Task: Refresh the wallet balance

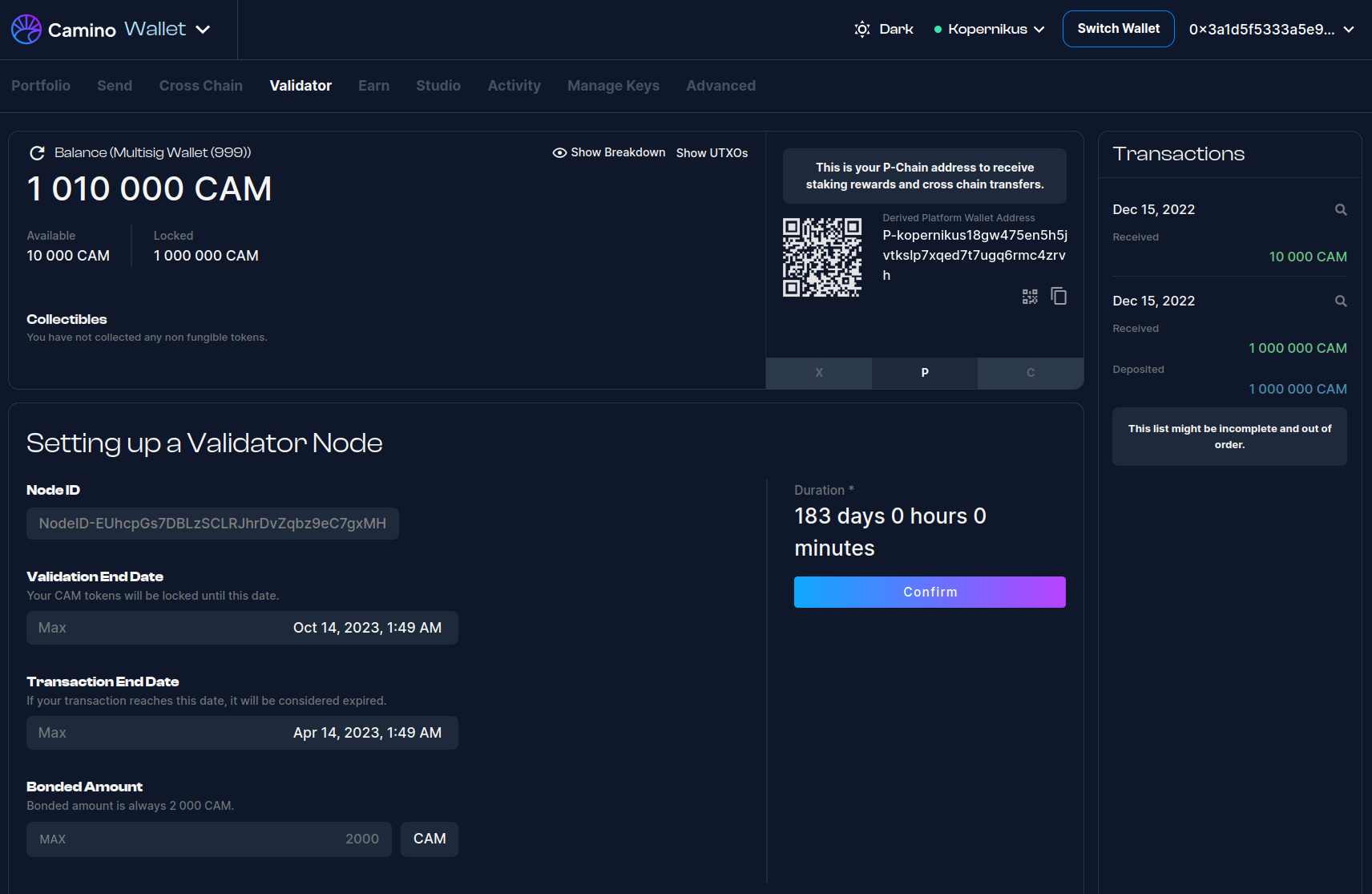Action: click(36, 153)
